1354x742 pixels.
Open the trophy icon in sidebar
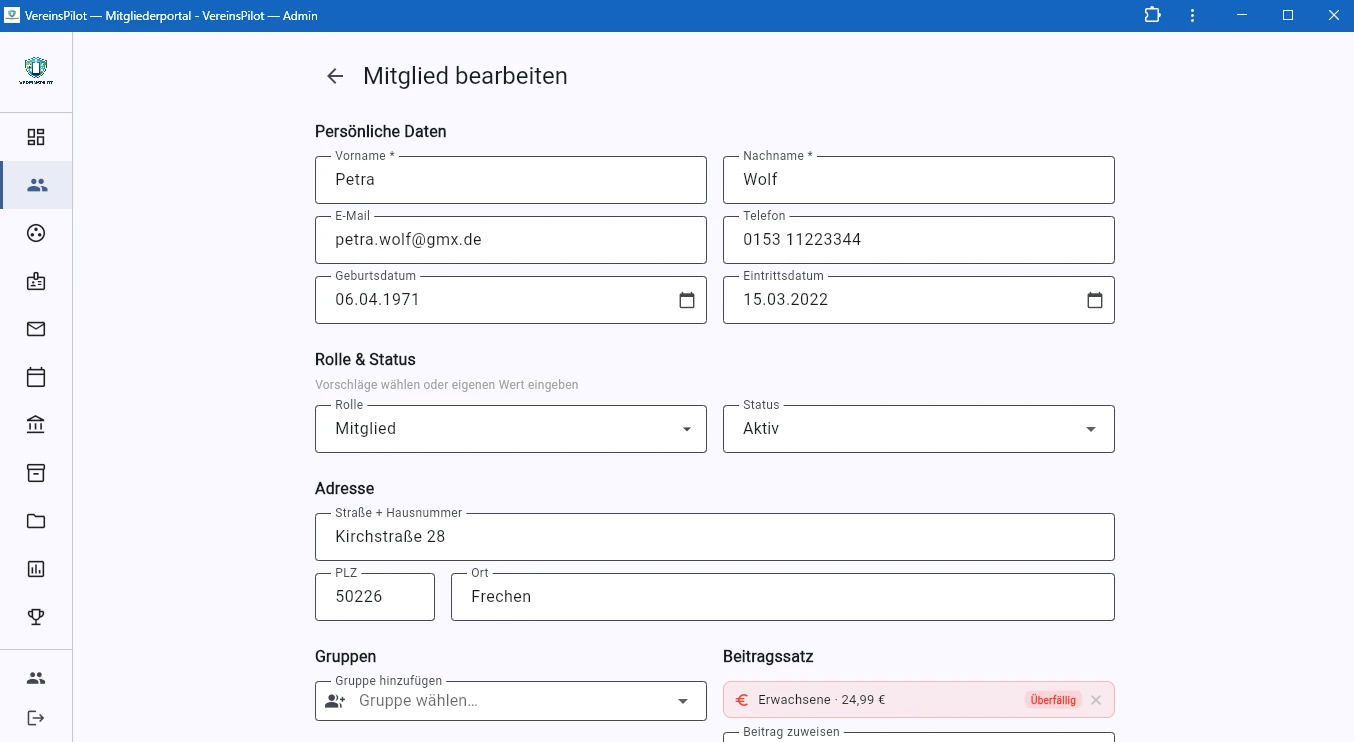(x=36, y=617)
